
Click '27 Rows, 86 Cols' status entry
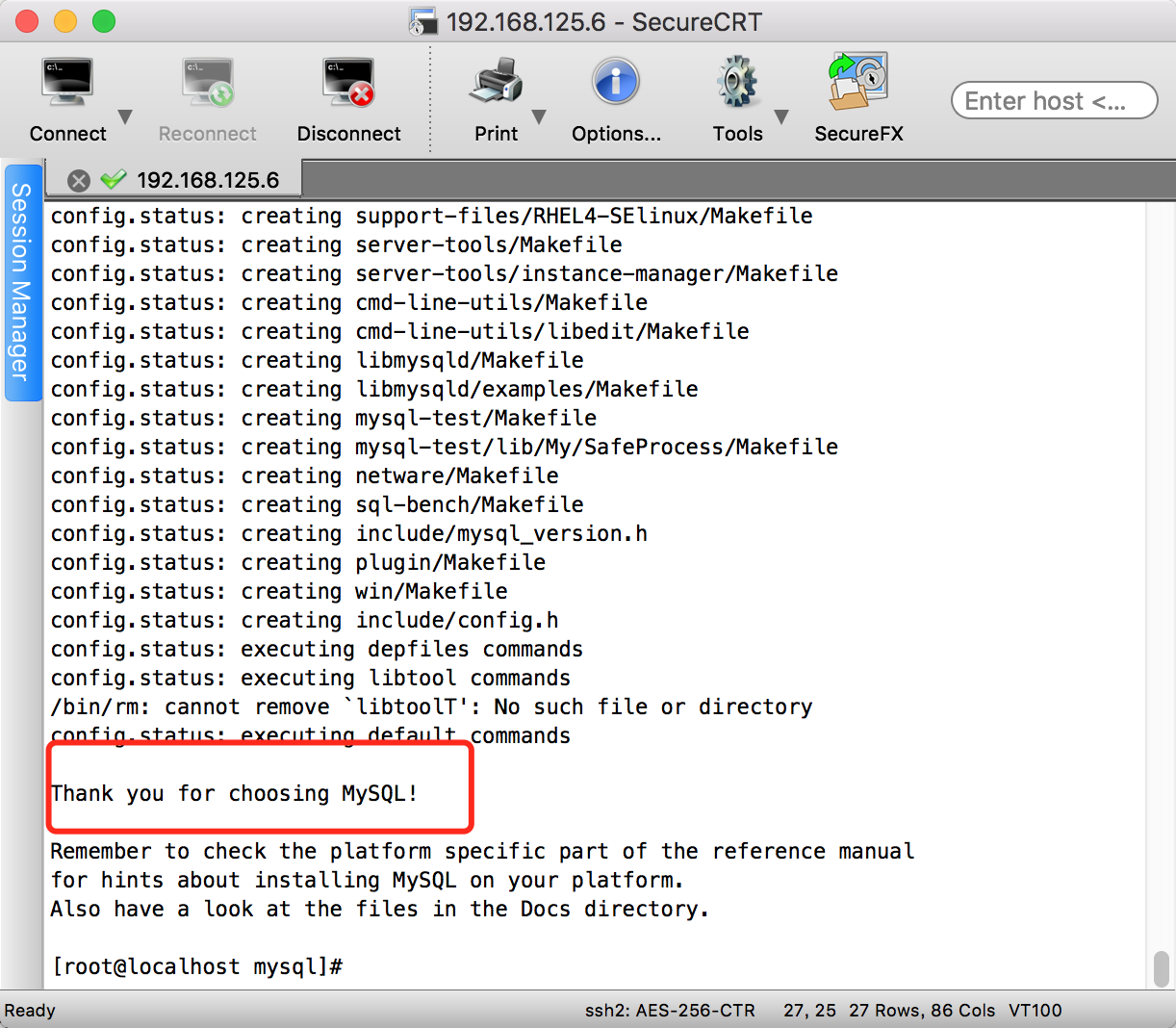point(922,1010)
